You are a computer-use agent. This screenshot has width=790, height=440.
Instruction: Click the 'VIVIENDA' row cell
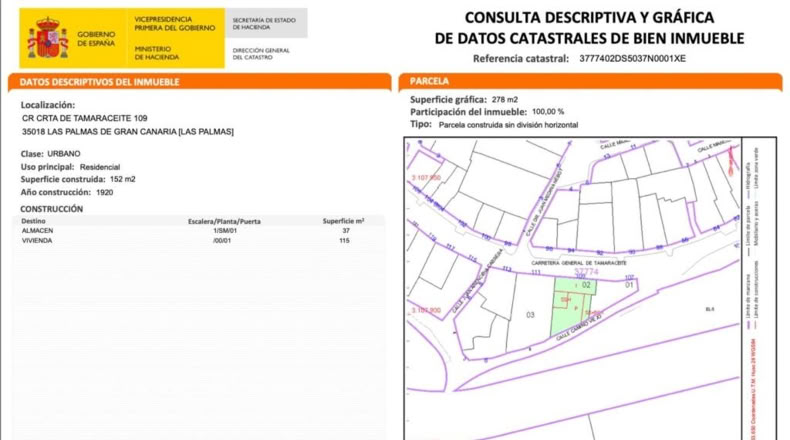[x=37, y=240]
